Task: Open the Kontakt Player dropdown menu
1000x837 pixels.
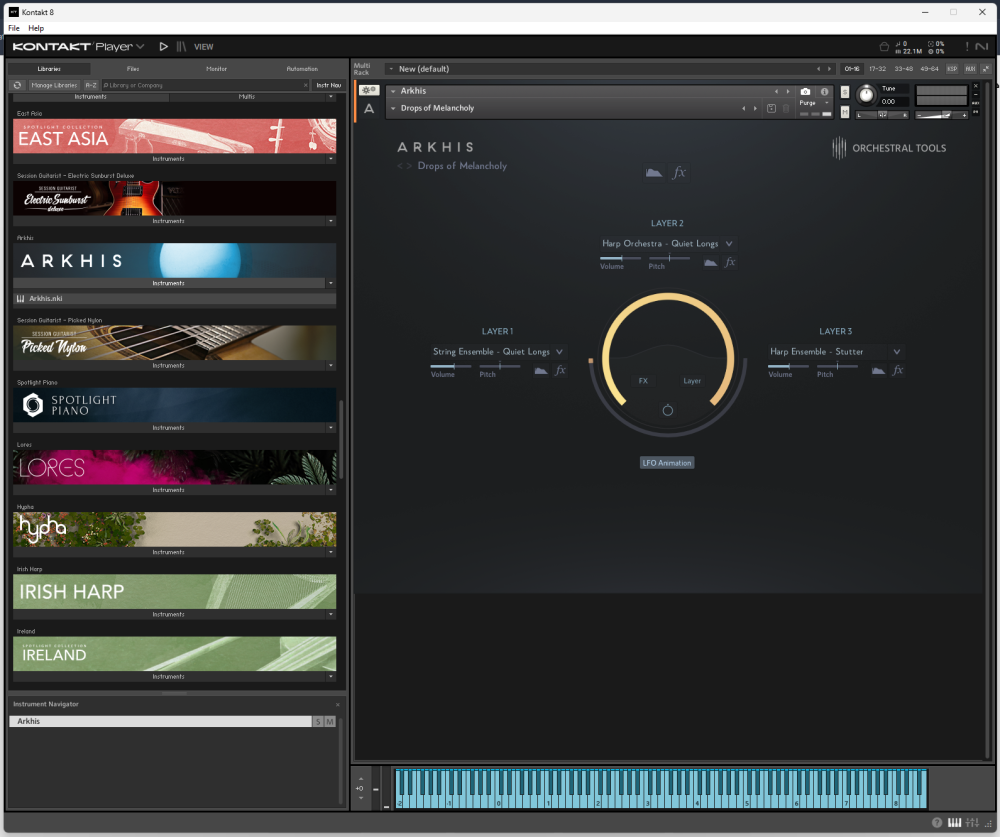Action: tap(140, 47)
